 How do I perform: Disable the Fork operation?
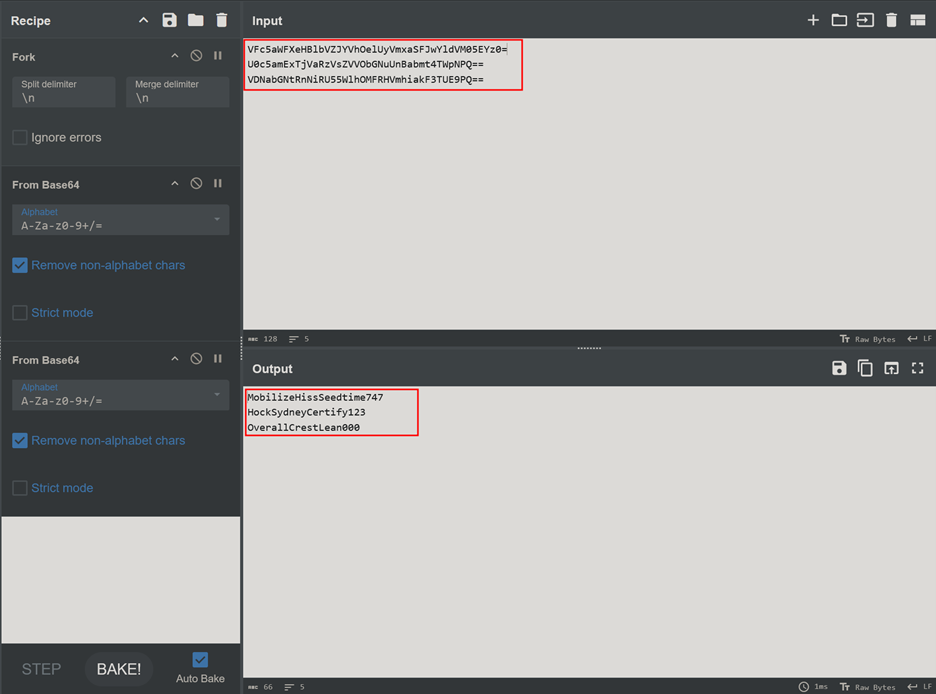coord(196,57)
